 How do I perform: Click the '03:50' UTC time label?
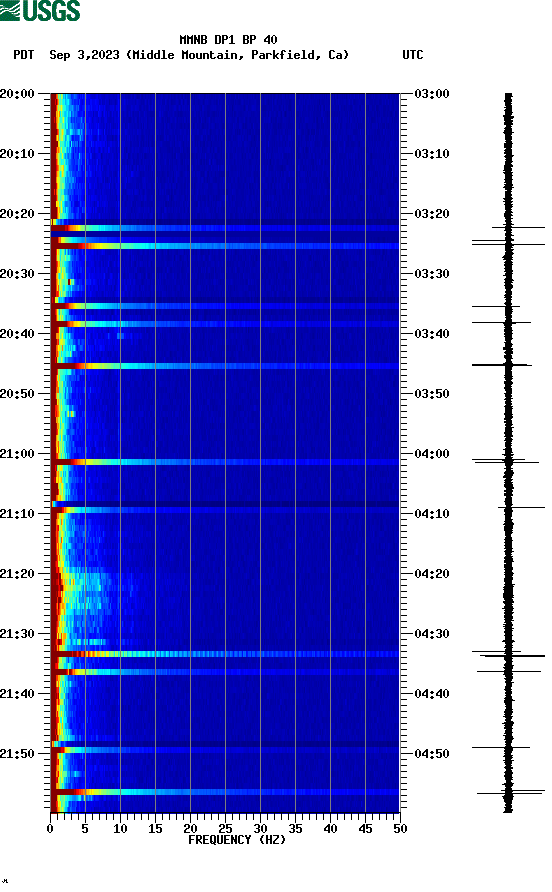[432, 394]
